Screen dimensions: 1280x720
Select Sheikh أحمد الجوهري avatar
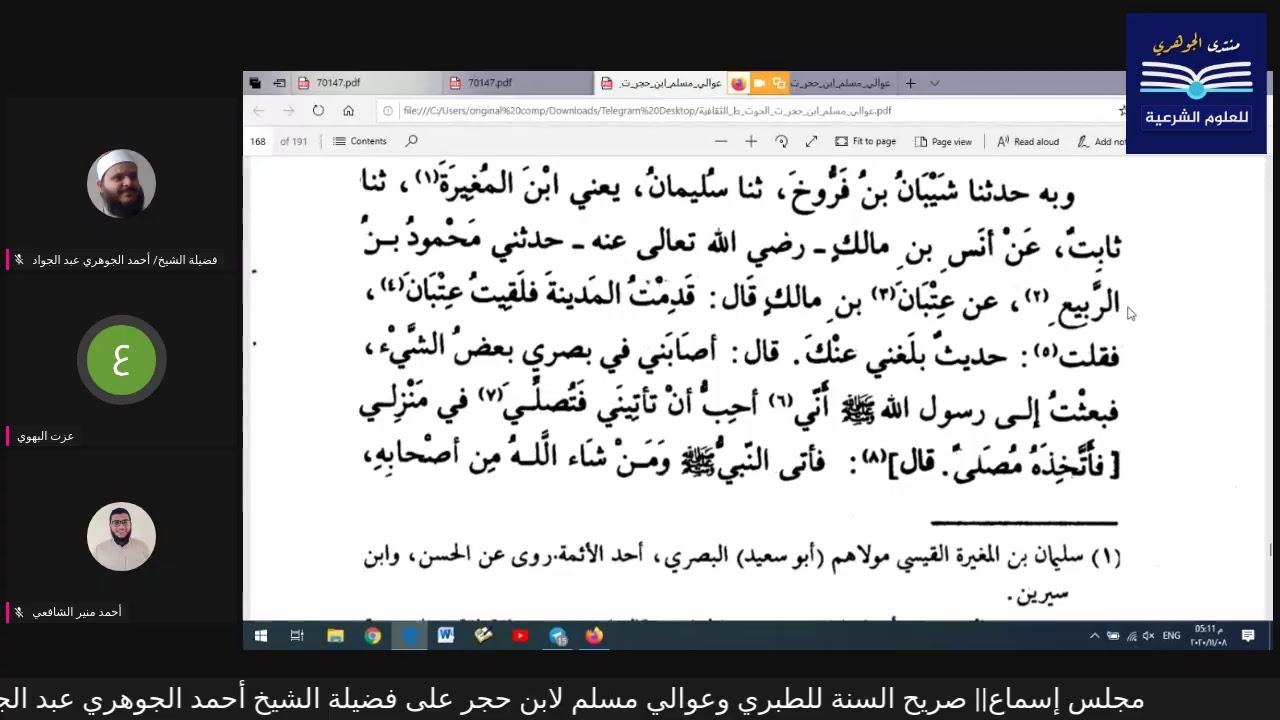coord(121,183)
